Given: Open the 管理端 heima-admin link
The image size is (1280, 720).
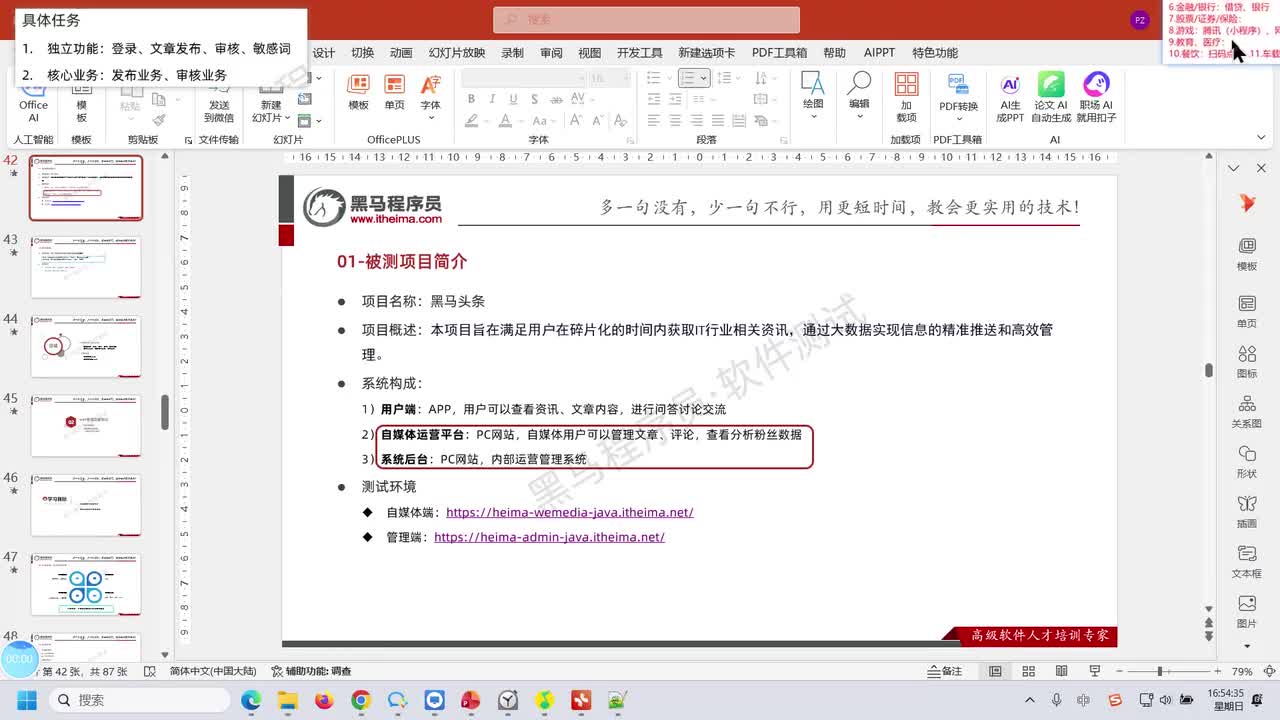Looking at the screenshot, I should point(549,537).
